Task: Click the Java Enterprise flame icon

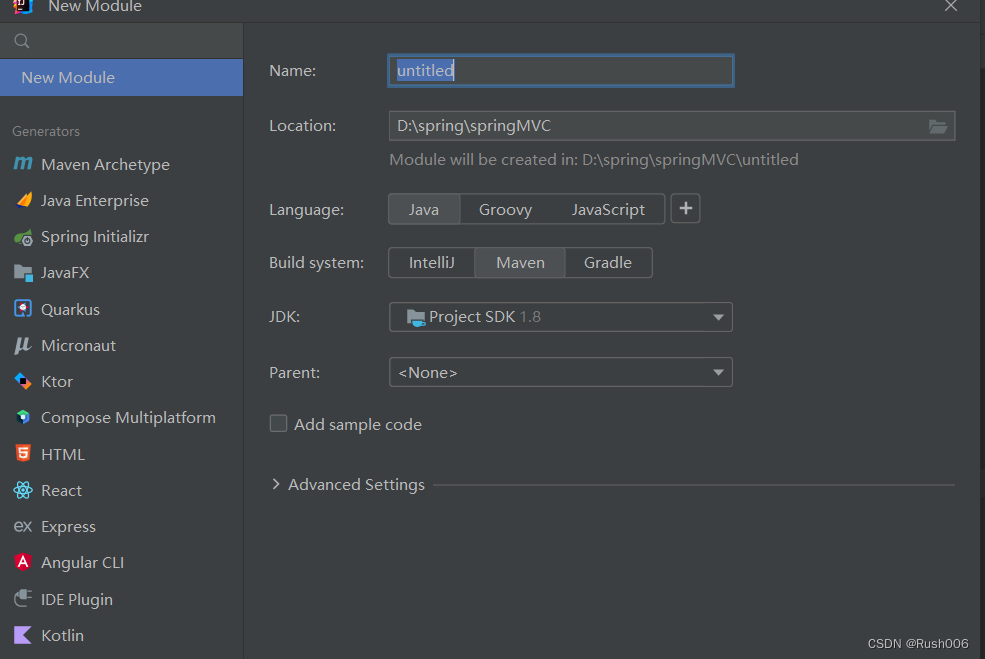Action: (x=24, y=200)
